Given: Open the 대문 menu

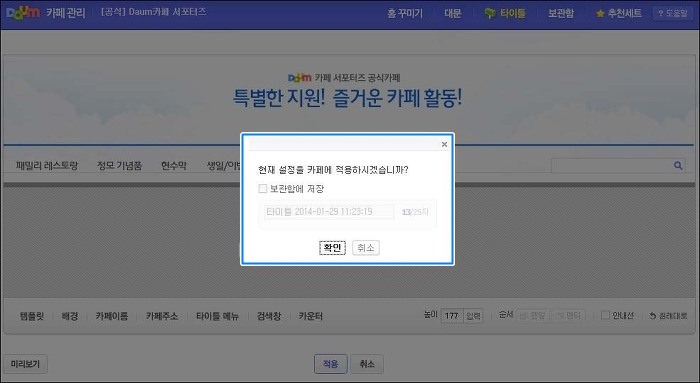Looking at the screenshot, I should tap(453, 13).
